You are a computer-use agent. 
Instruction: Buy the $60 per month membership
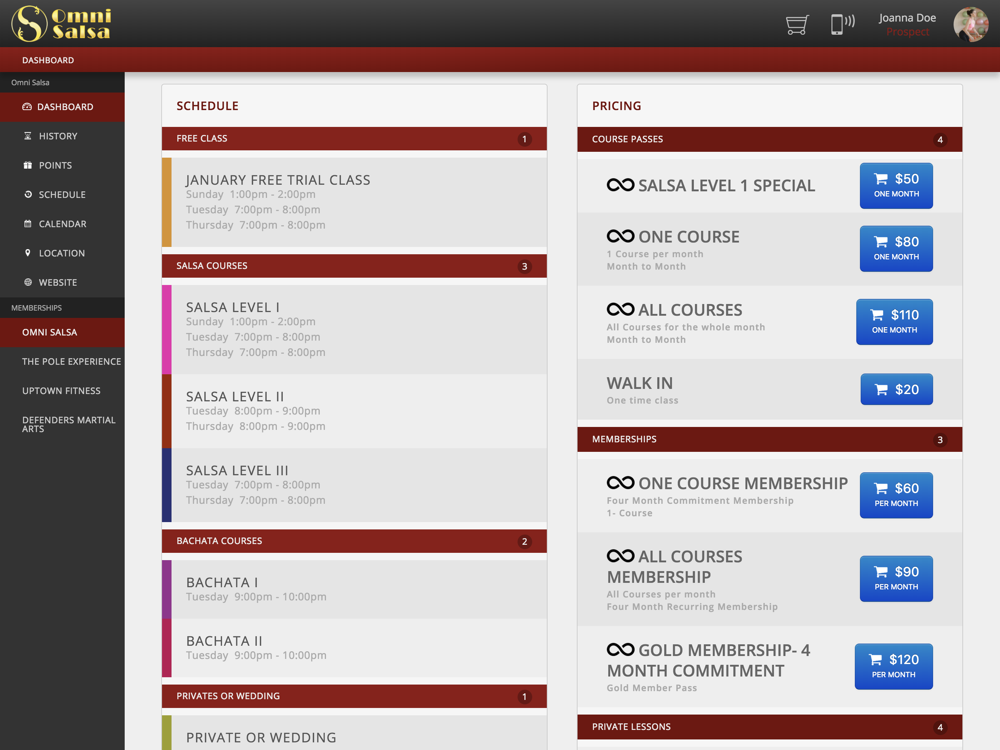click(x=896, y=495)
